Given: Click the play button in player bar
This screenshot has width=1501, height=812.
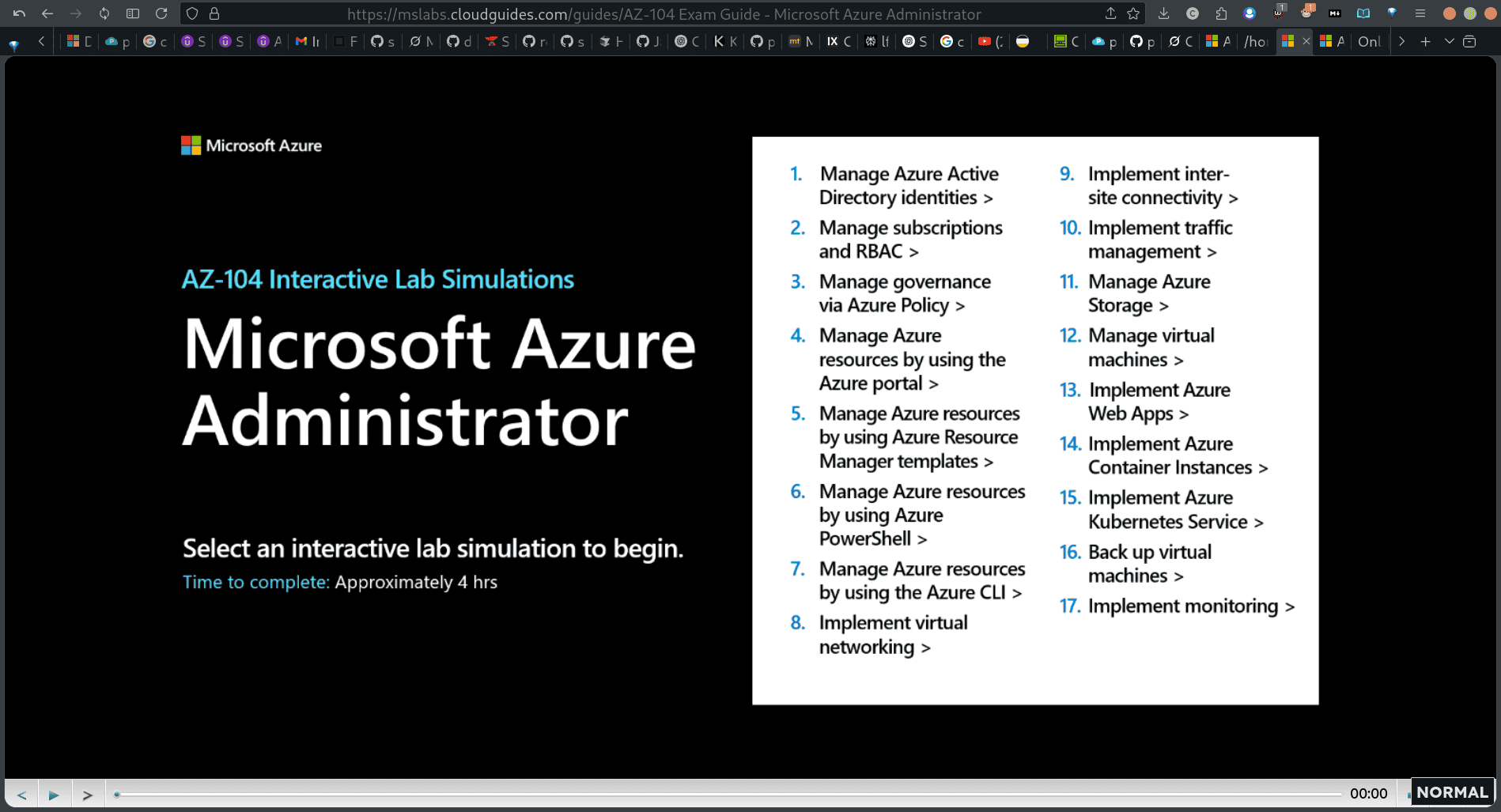Looking at the screenshot, I should [x=54, y=795].
